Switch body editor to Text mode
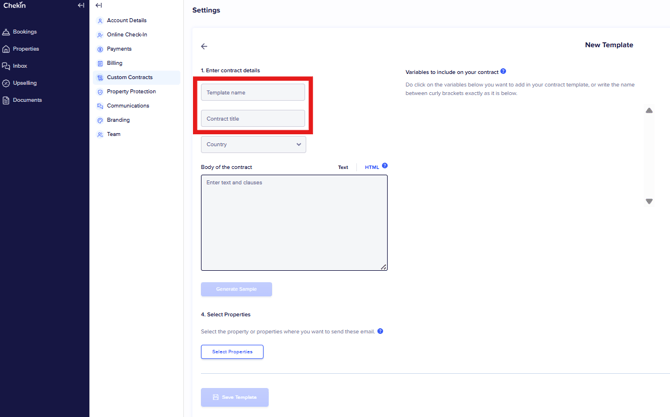 pyautogui.click(x=343, y=167)
